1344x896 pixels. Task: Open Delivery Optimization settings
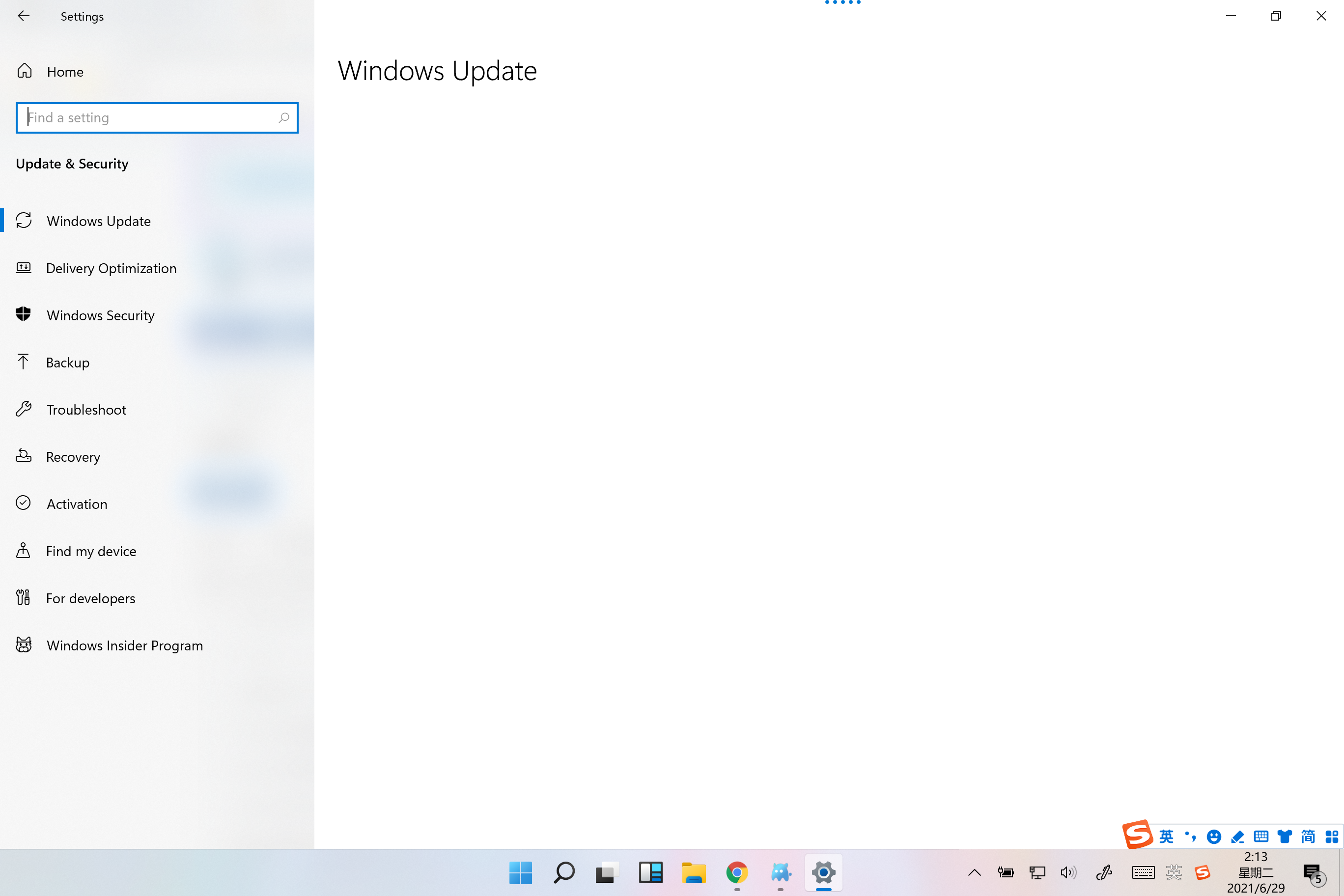point(111,268)
